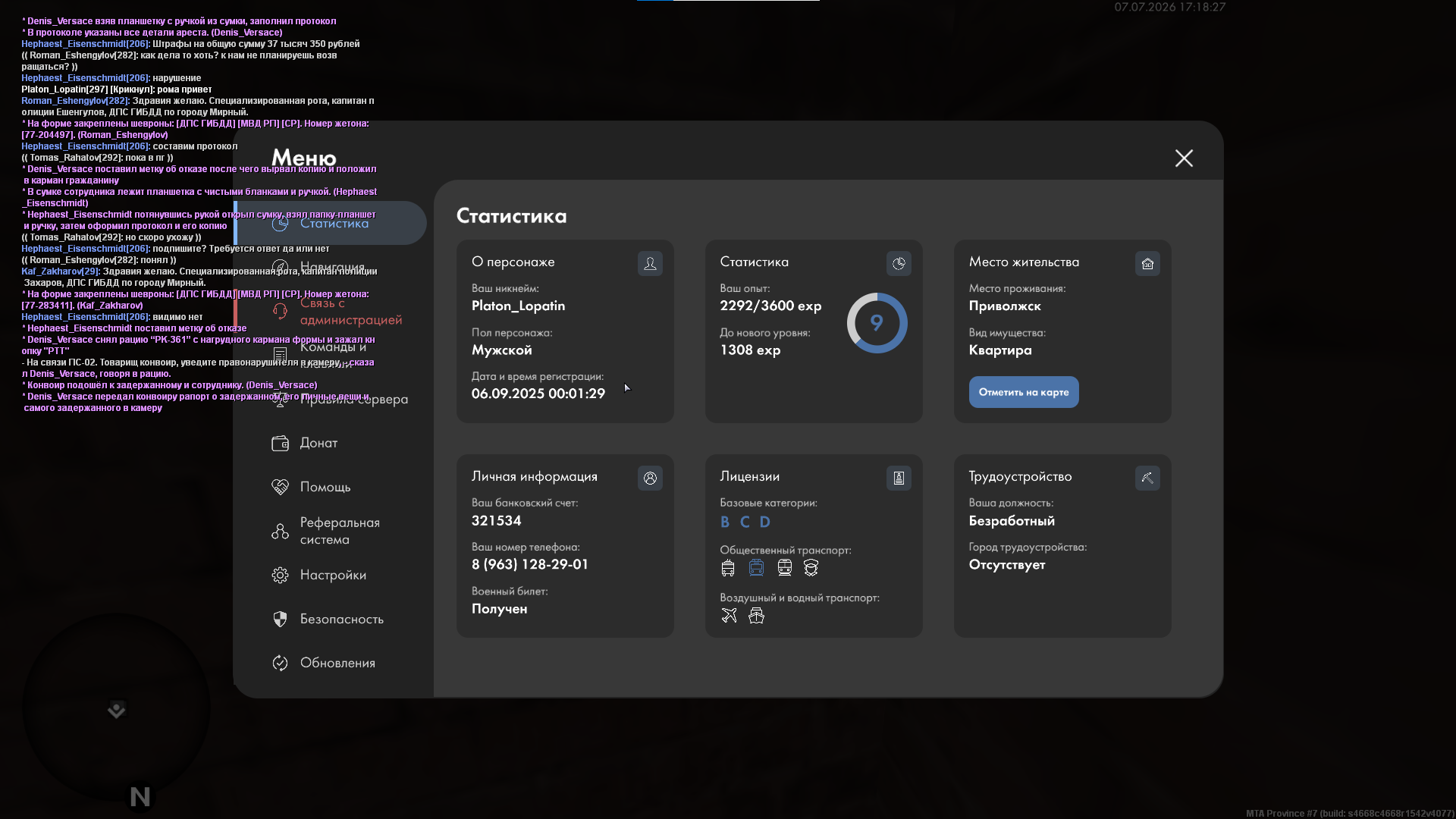
Task: Open the Статистика sidebar section
Action: click(x=331, y=223)
